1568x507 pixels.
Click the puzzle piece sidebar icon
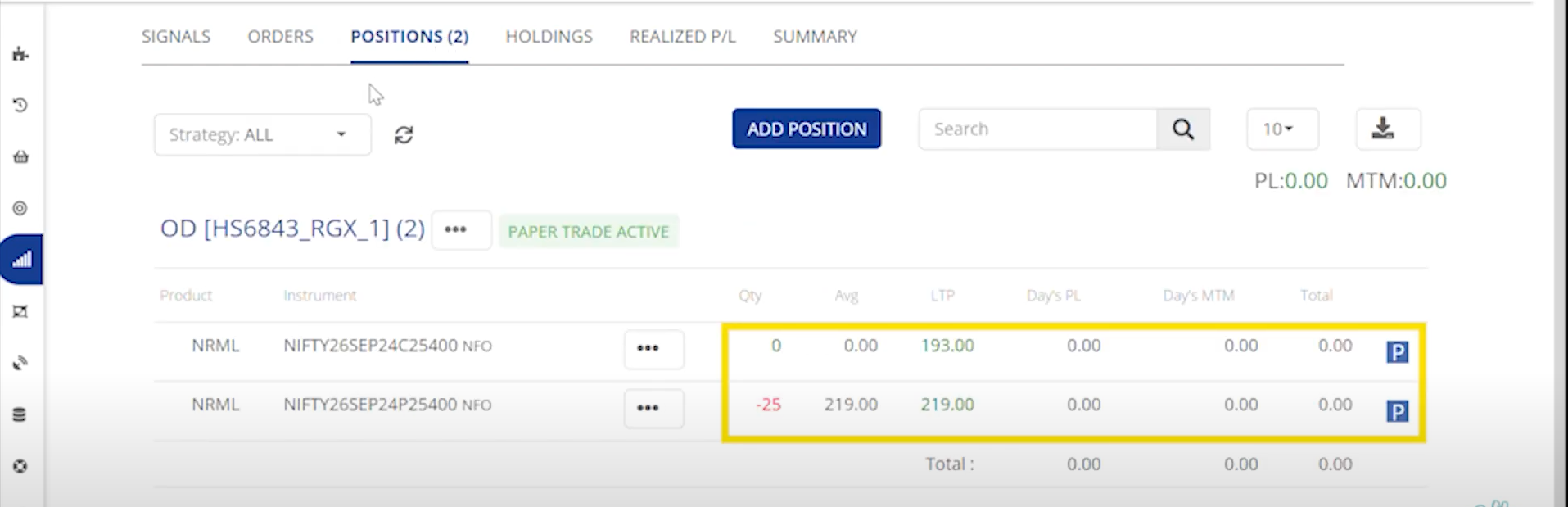(20, 55)
